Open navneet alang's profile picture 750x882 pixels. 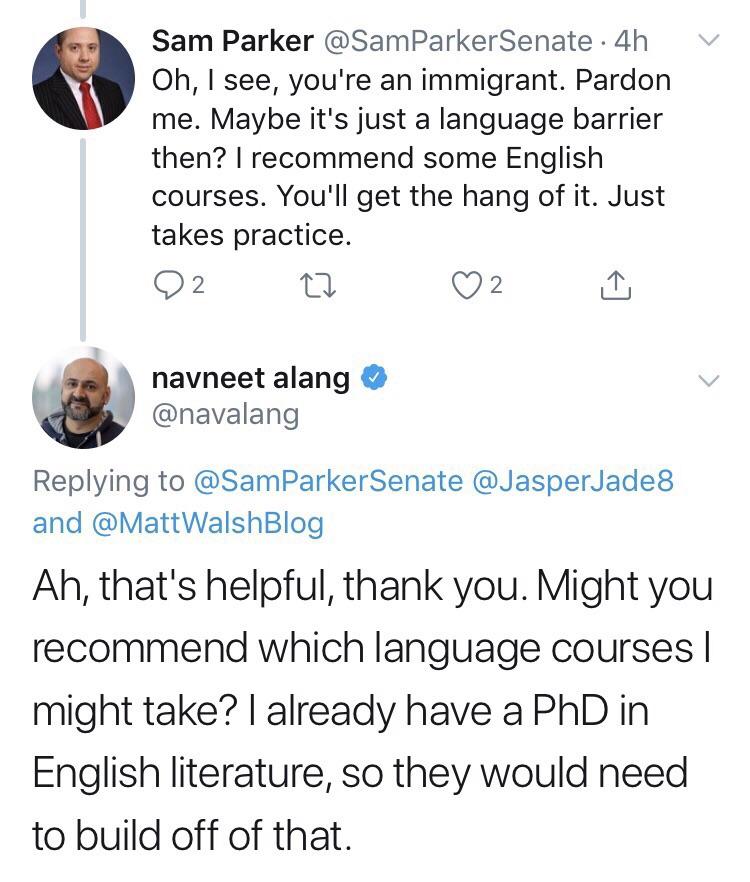tap(83, 398)
